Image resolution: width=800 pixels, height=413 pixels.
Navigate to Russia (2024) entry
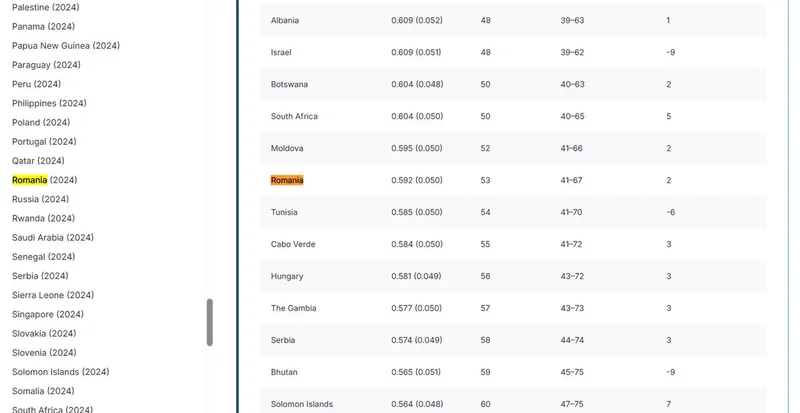click(x=40, y=199)
